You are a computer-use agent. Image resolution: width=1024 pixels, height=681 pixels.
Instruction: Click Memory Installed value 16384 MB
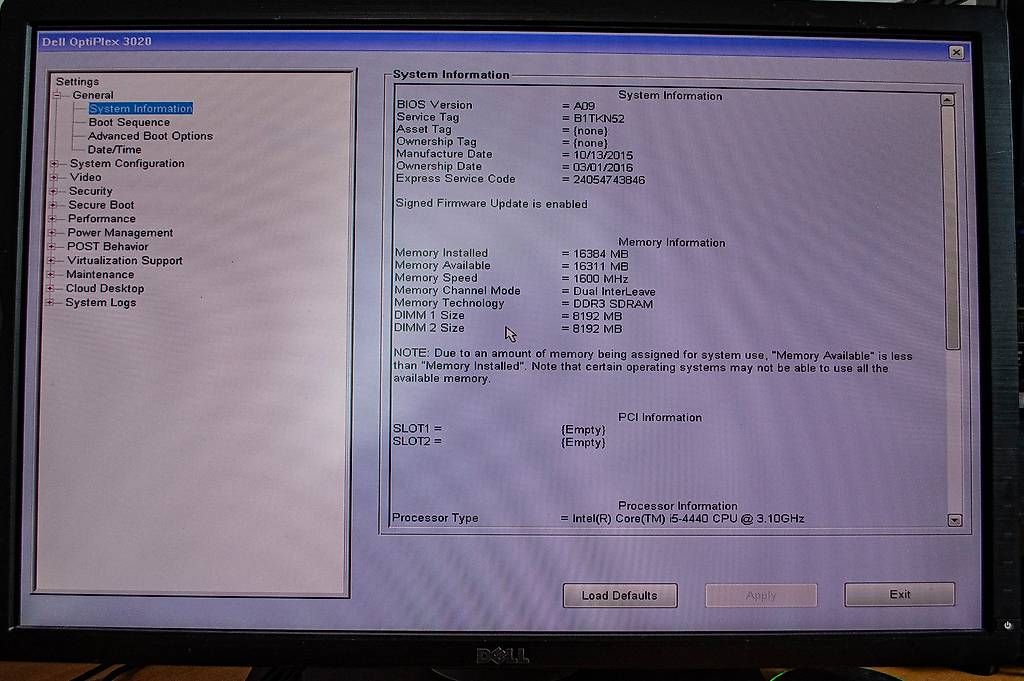tap(600, 254)
